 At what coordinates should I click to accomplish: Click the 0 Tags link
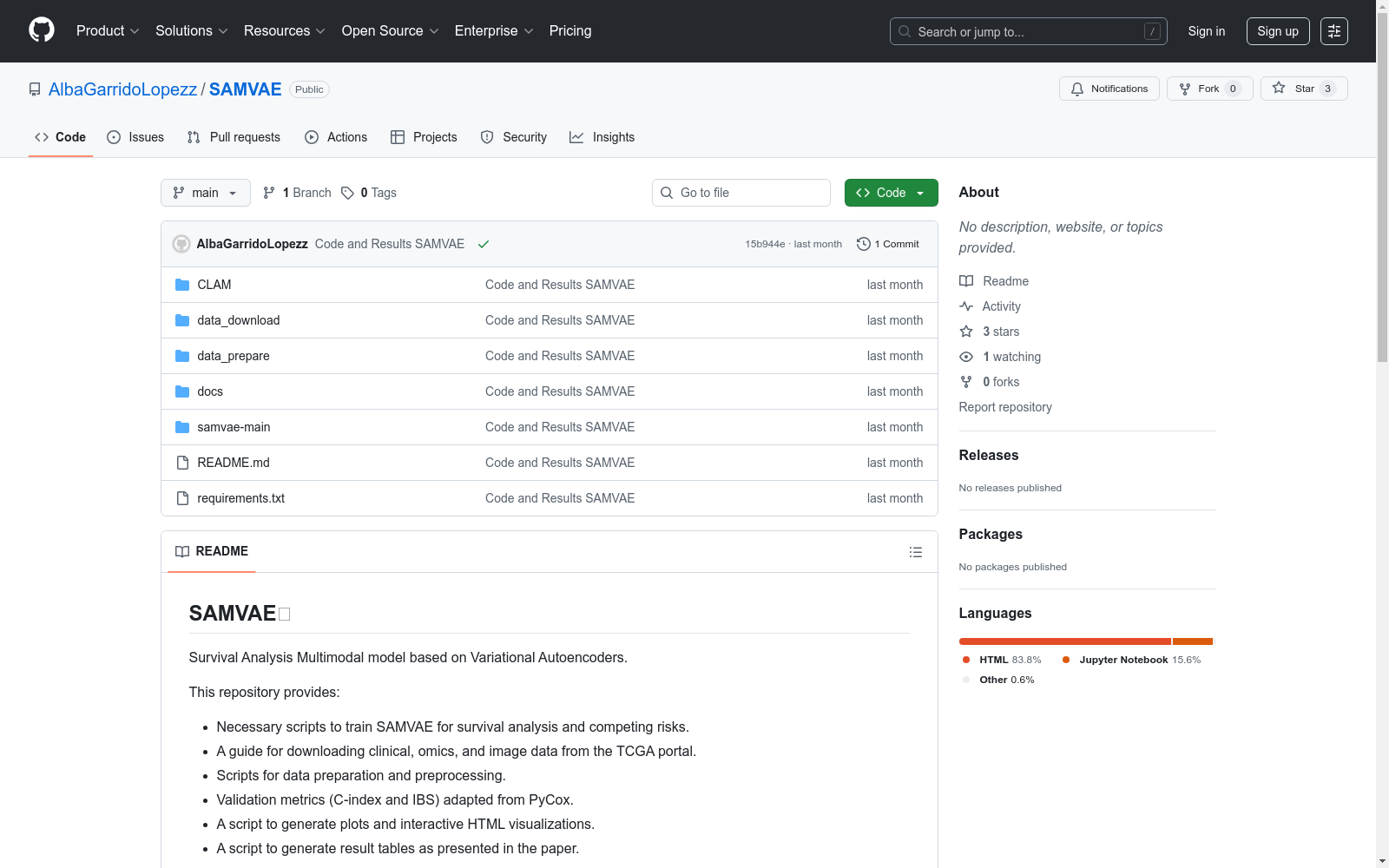(369, 193)
